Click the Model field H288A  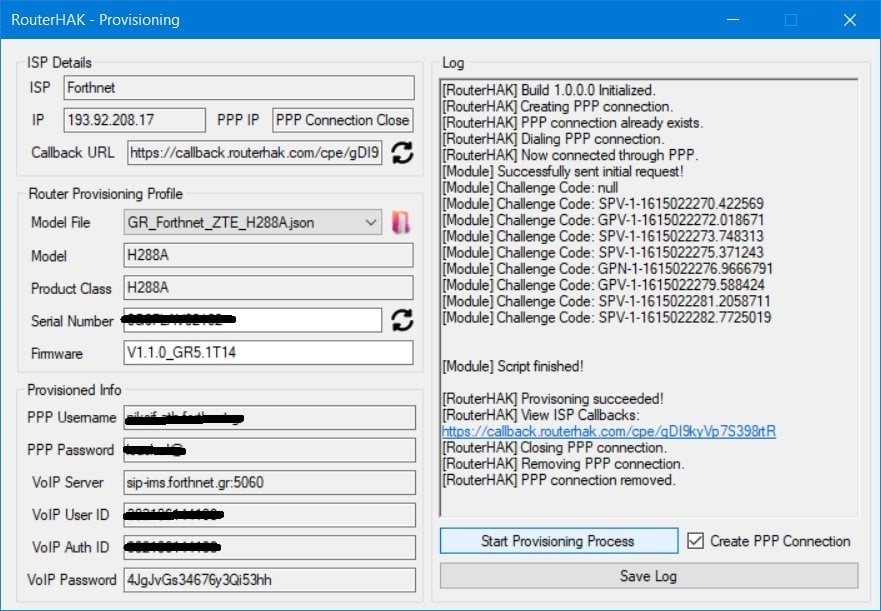[x=268, y=255]
